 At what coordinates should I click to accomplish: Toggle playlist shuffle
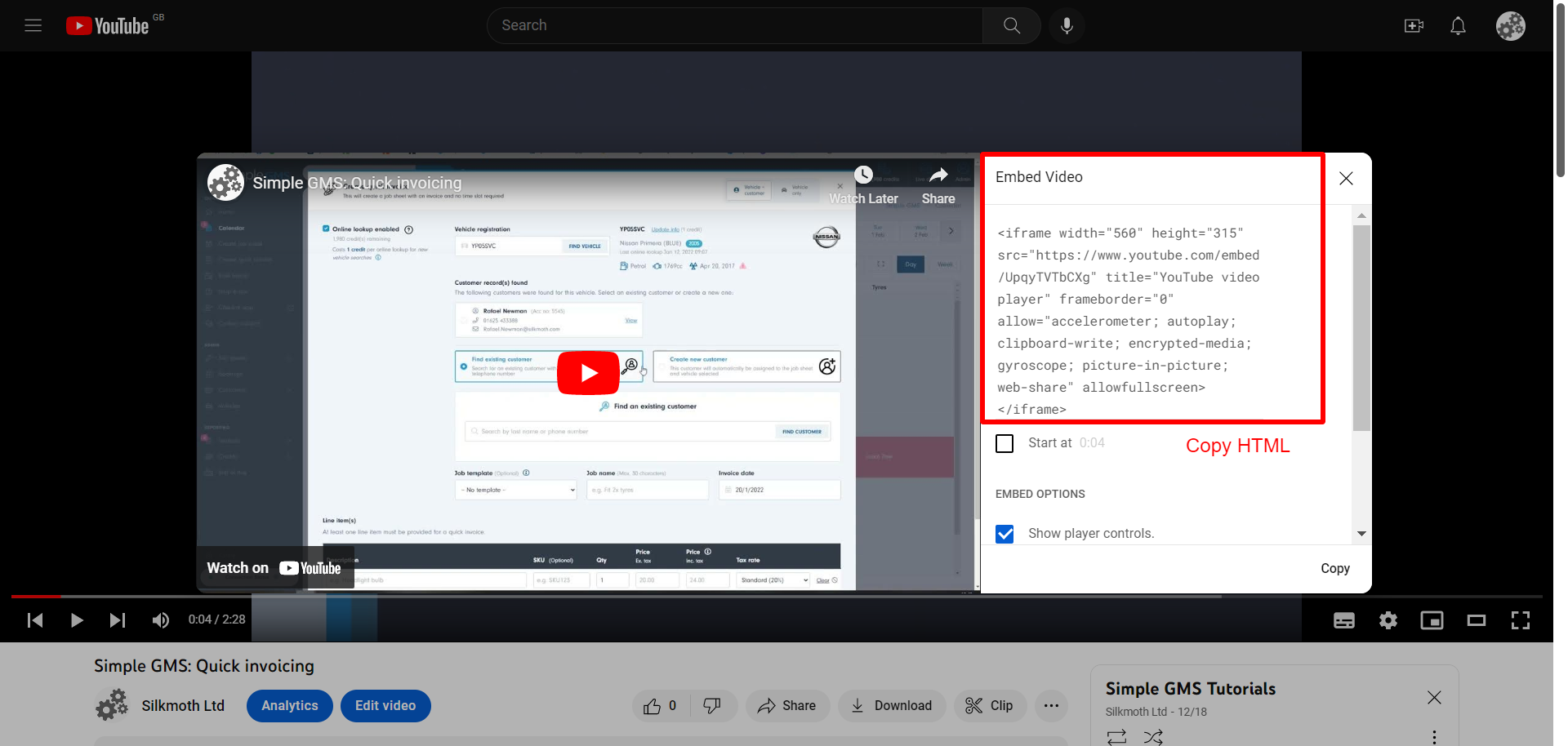pyautogui.click(x=1153, y=737)
